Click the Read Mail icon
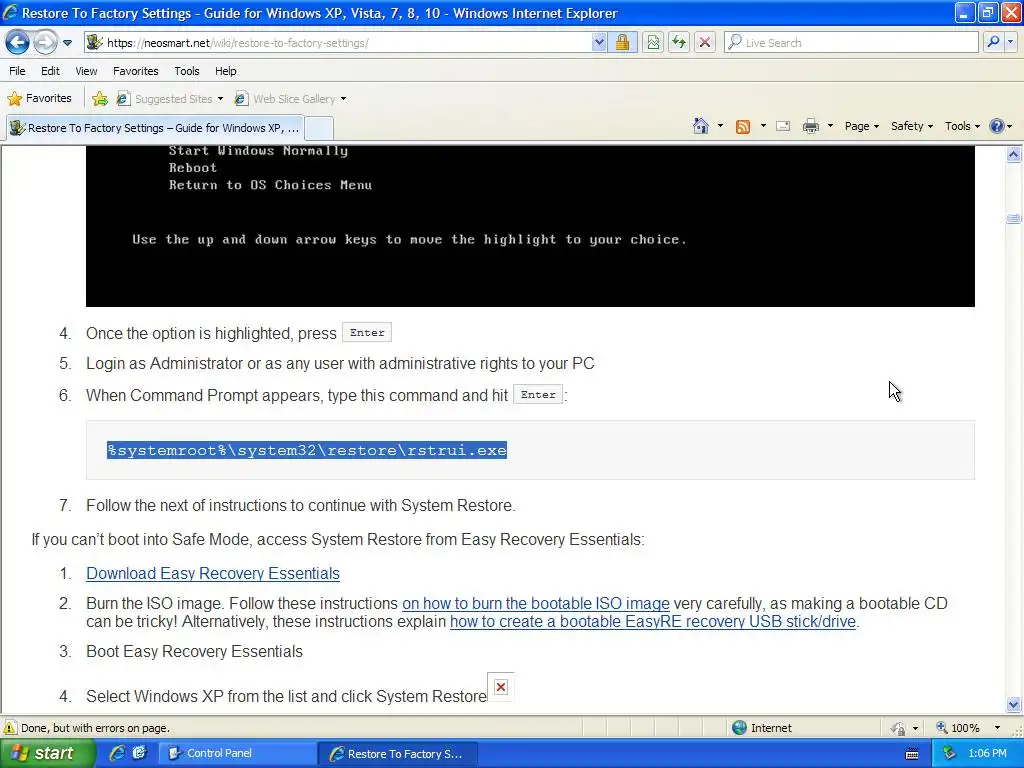The image size is (1024, 768). point(783,126)
